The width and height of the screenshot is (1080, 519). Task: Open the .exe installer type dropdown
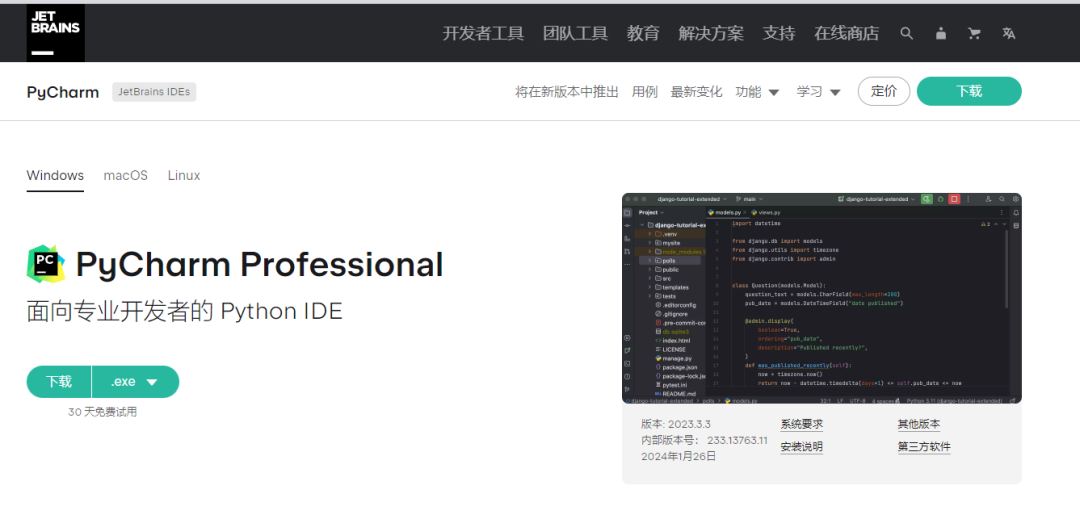[135, 382]
